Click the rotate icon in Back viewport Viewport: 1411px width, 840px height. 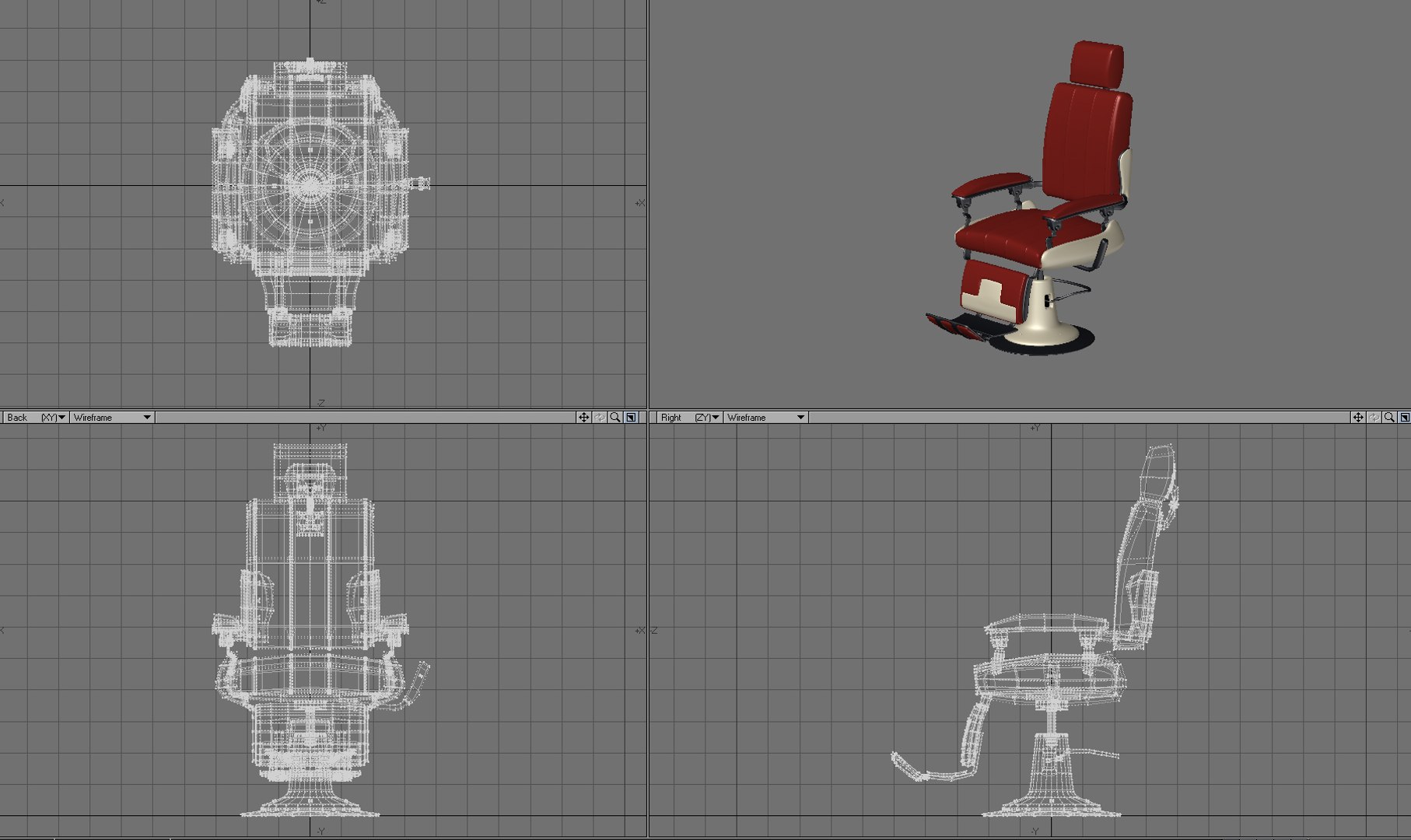tap(600, 418)
